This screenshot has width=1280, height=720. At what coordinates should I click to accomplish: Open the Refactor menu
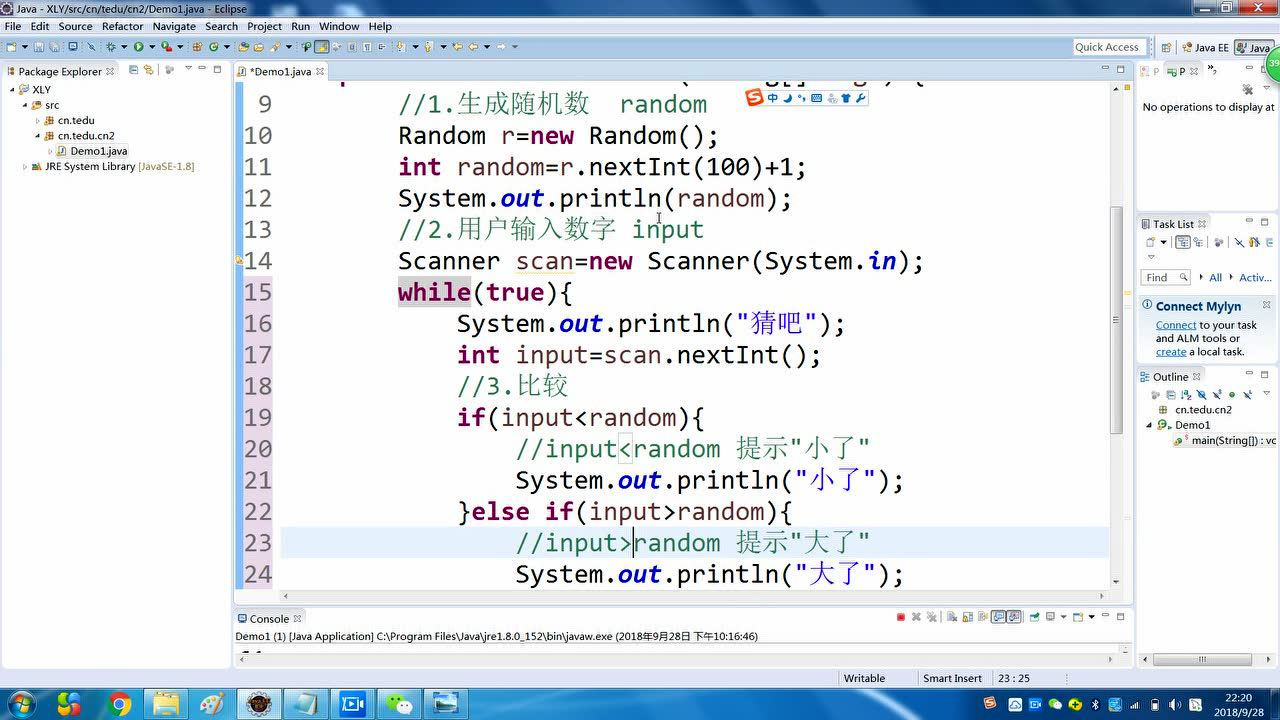tap(123, 26)
